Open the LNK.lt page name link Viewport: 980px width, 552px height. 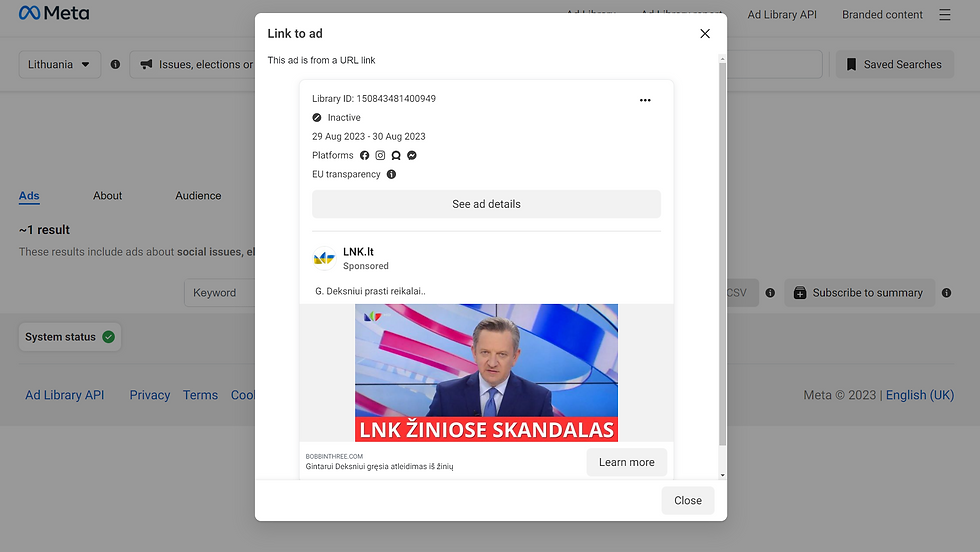[x=358, y=251]
